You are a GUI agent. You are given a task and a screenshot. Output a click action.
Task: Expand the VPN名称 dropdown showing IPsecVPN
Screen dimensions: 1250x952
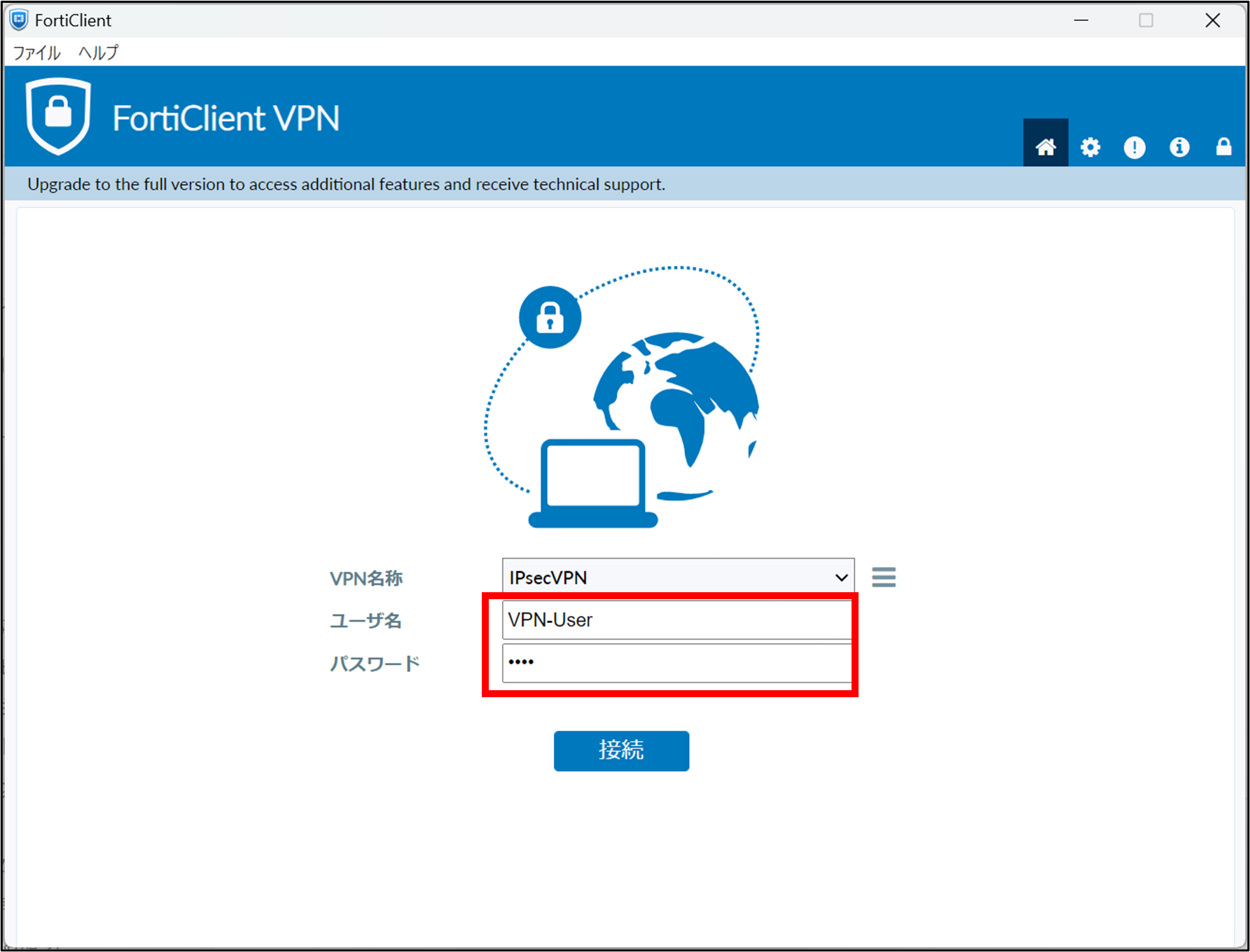pyautogui.click(x=678, y=577)
